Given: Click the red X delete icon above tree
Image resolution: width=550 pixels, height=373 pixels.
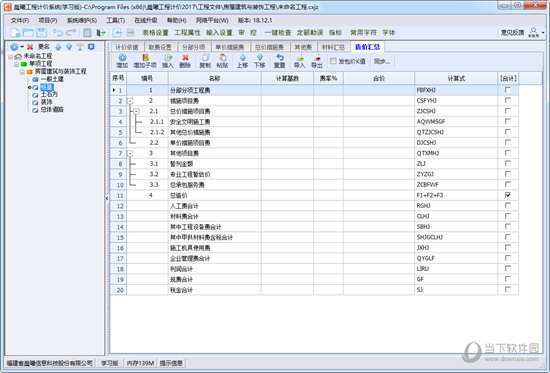Looking at the screenshot, I should pyautogui.click(x=30, y=47).
